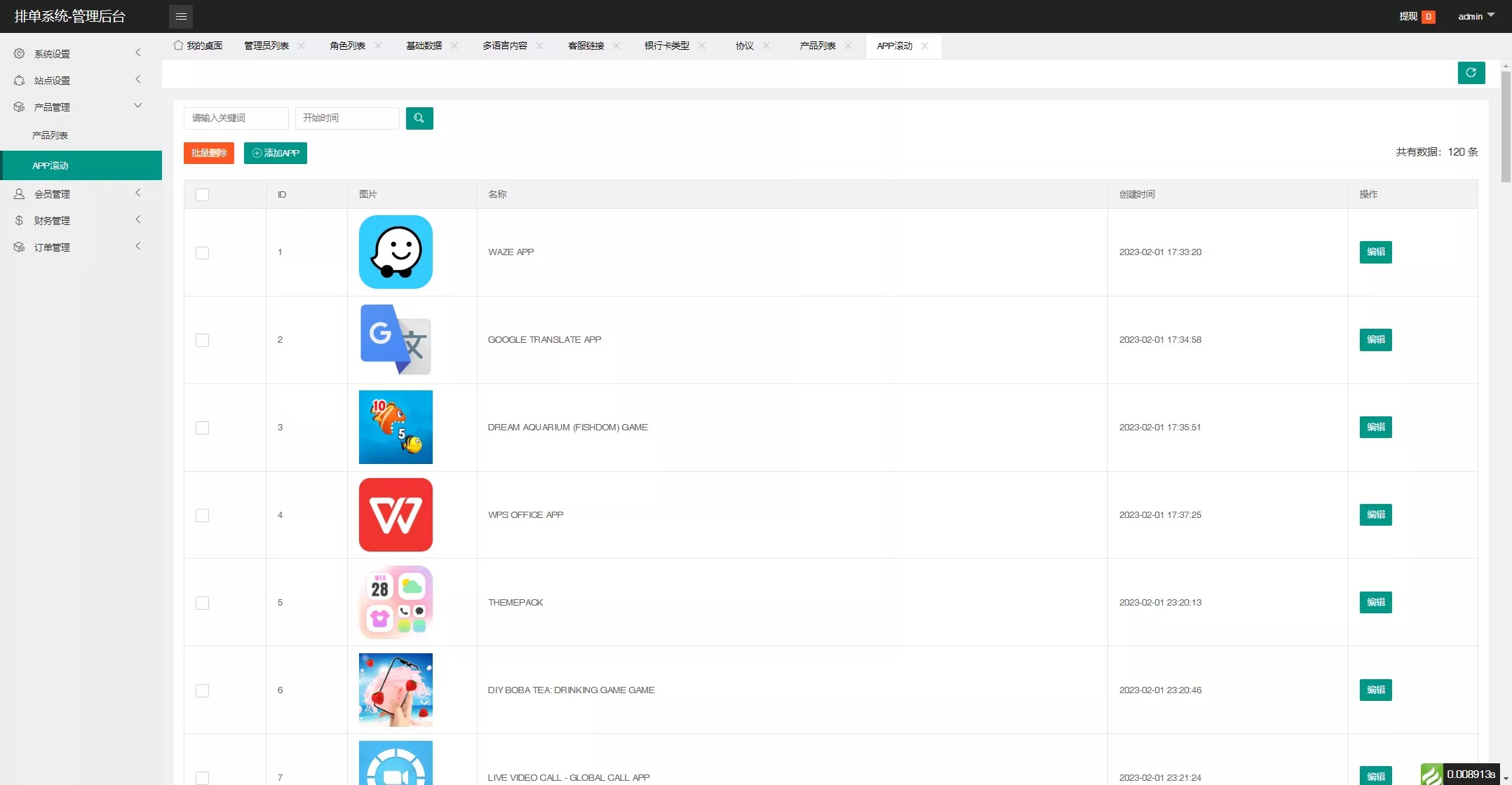The height and width of the screenshot is (785, 1512).
Task: Open the admin user dropdown
Action: (x=1476, y=16)
